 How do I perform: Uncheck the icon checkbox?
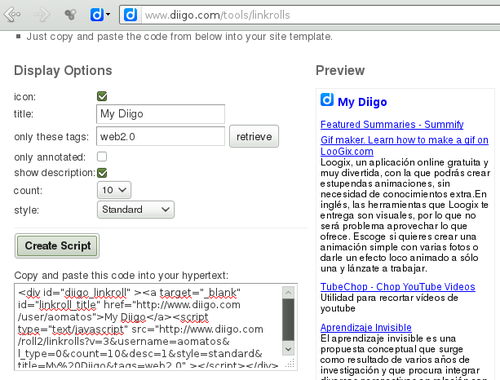click(x=102, y=96)
